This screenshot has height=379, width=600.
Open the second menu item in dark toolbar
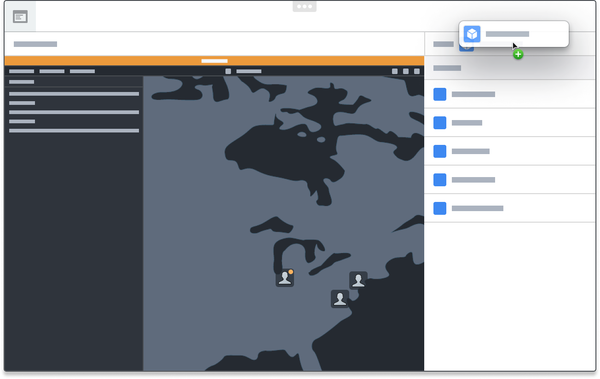52,71
